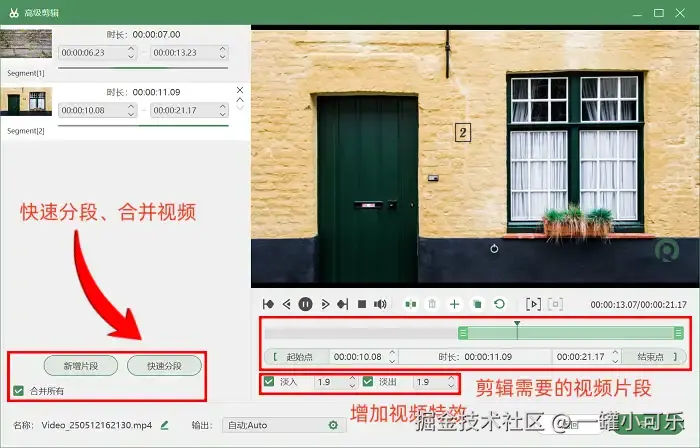Decrease timeline end time 00:00:21.17 stepper
The height and width of the screenshot is (448, 700).
point(615,361)
